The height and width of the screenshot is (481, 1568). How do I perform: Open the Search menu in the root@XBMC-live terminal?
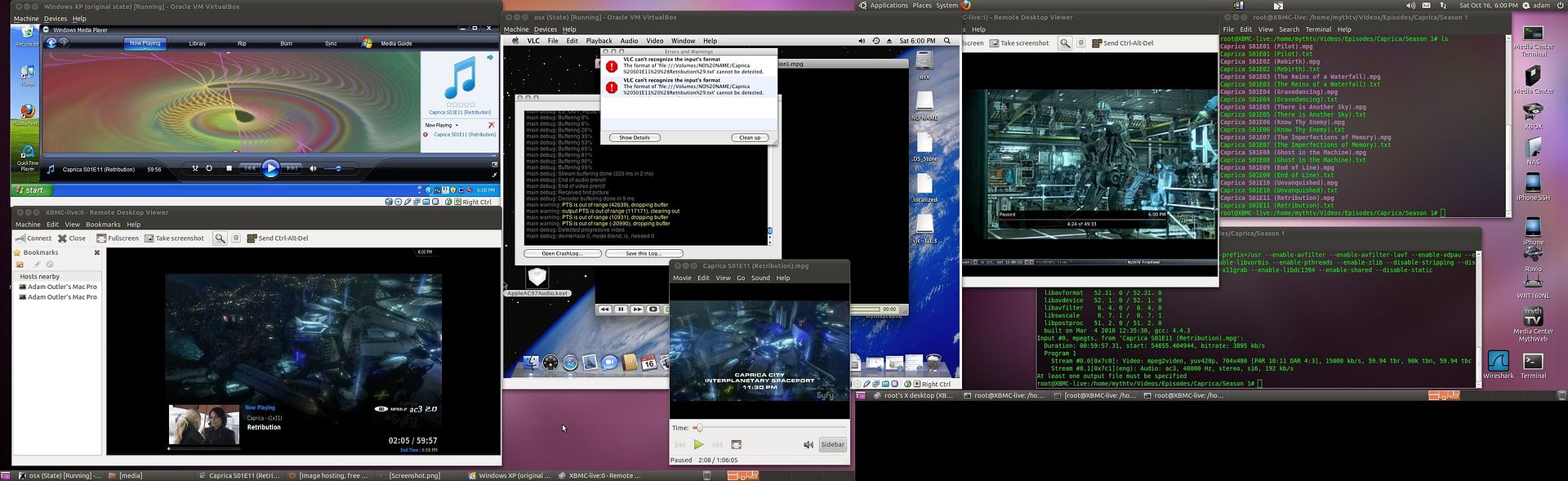1290,29
